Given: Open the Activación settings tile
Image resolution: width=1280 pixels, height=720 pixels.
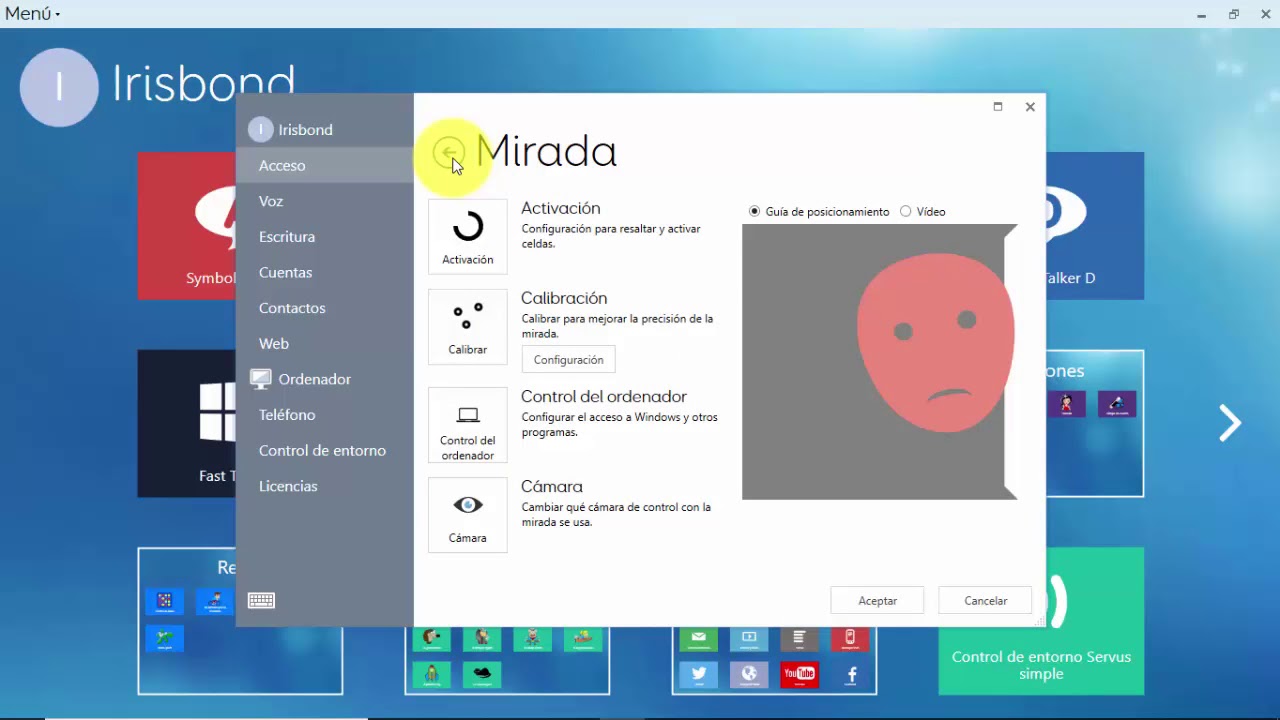Looking at the screenshot, I should click(x=468, y=236).
